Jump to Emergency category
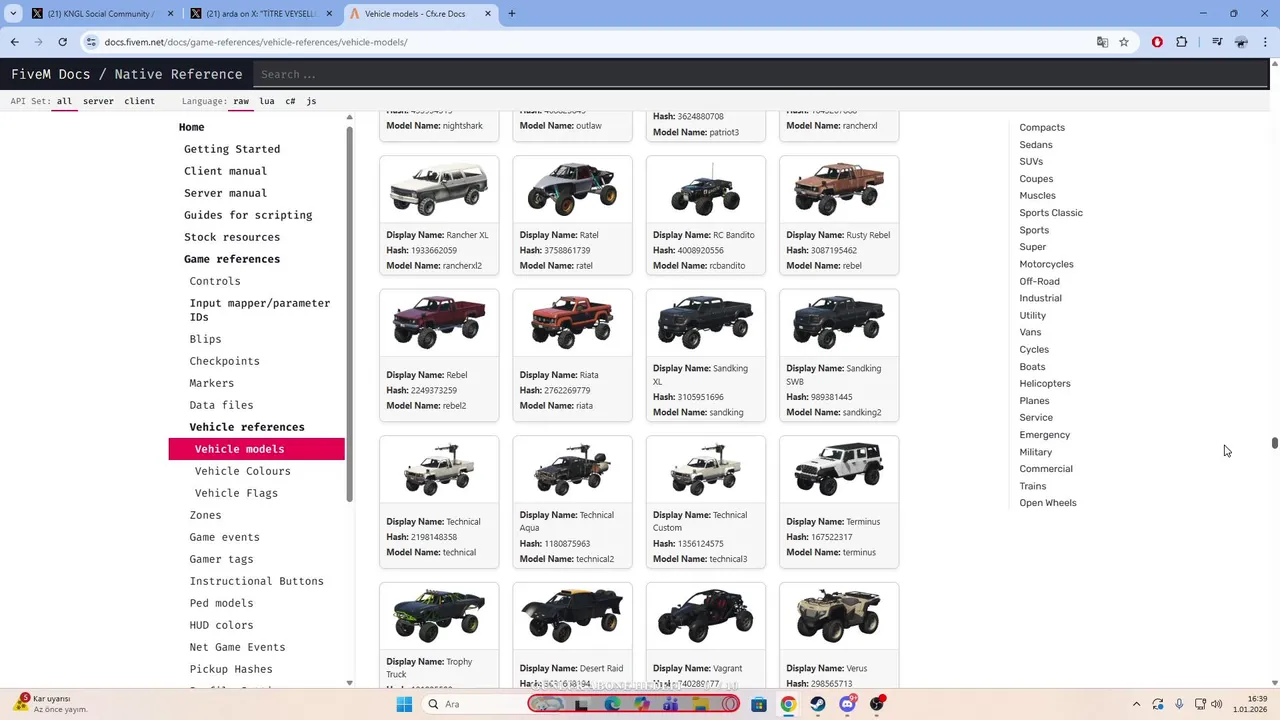Viewport: 1280px width, 720px height. (x=1044, y=435)
